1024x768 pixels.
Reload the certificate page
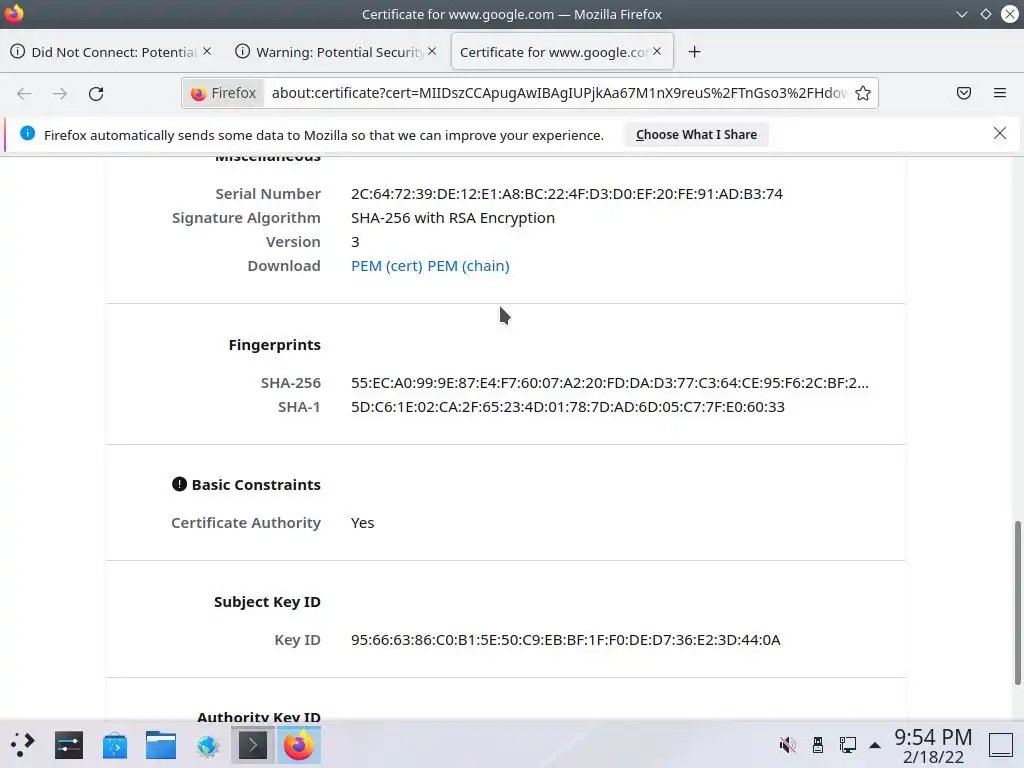click(x=96, y=93)
